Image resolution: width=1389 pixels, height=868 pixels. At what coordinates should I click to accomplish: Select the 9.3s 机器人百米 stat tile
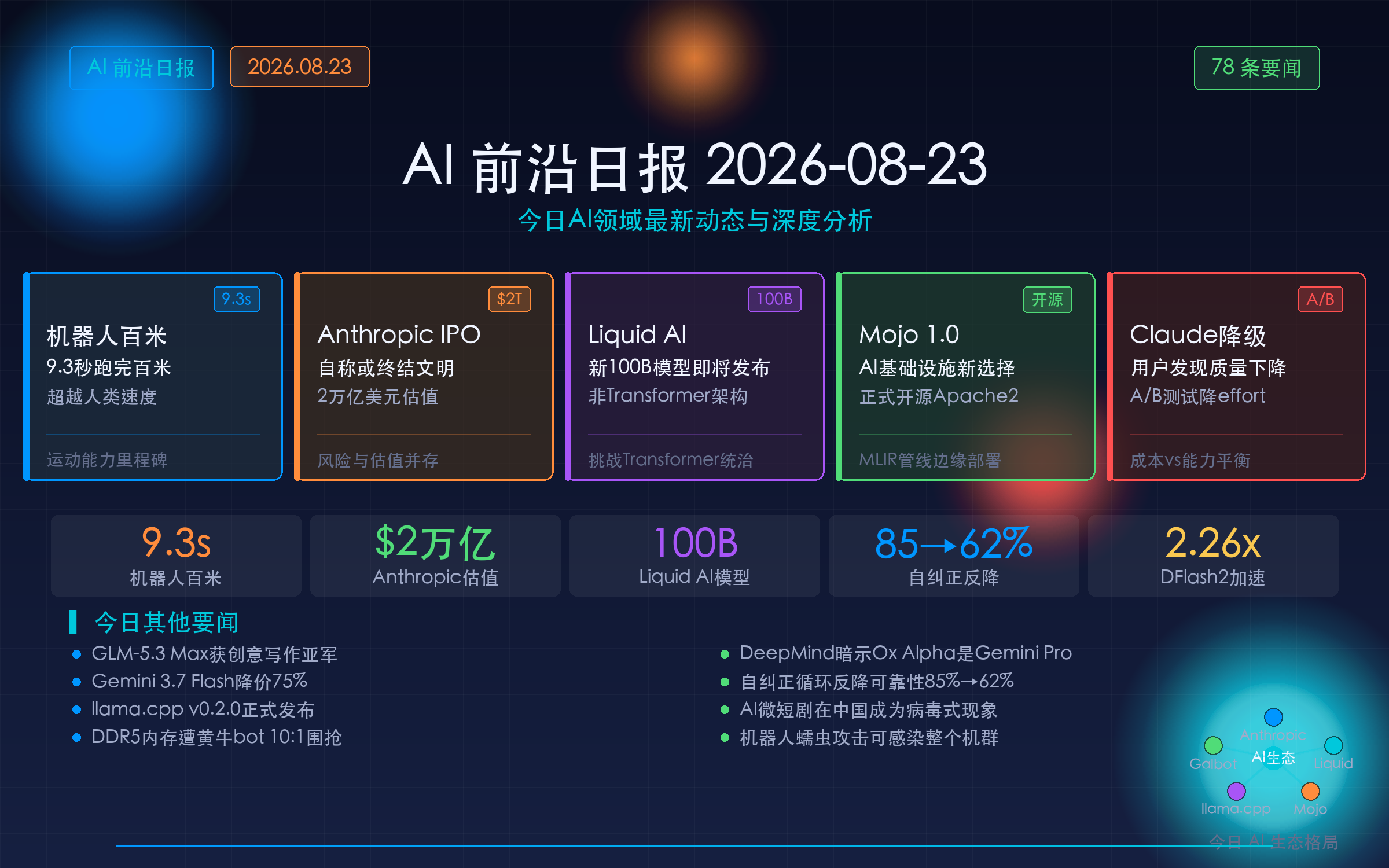(x=176, y=556)
